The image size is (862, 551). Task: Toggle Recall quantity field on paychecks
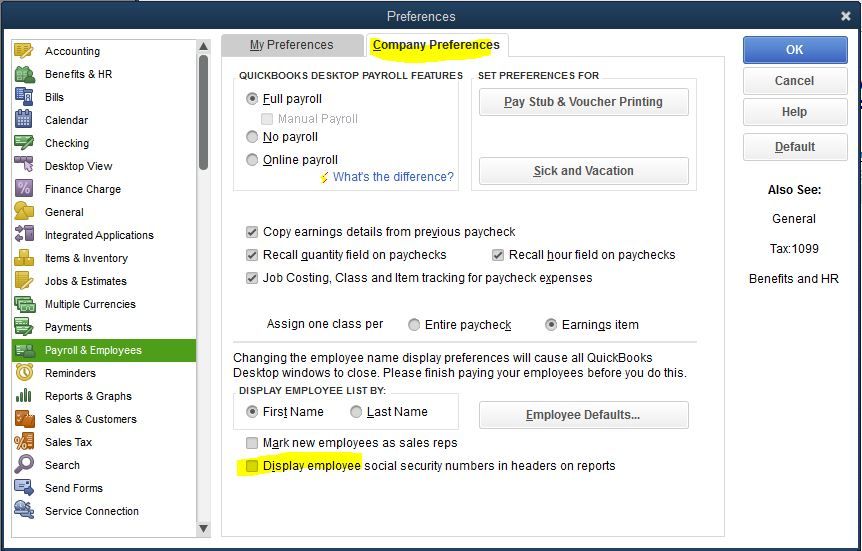pos(252,255)
